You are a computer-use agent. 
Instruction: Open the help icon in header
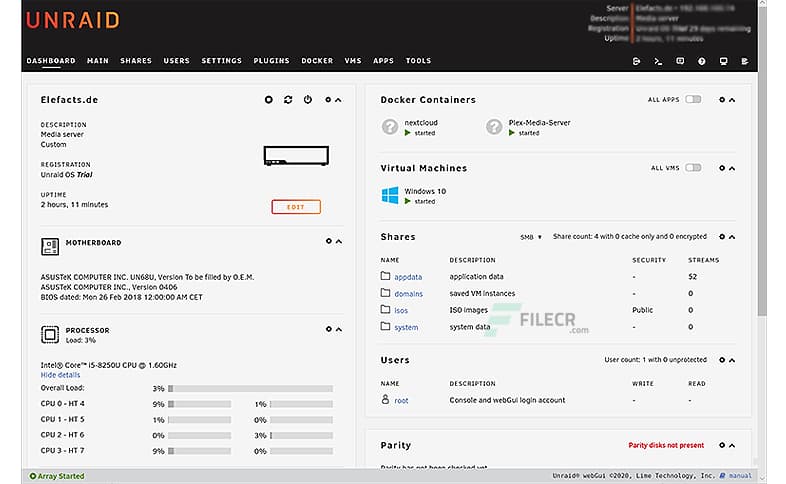(x=701, y=61)
